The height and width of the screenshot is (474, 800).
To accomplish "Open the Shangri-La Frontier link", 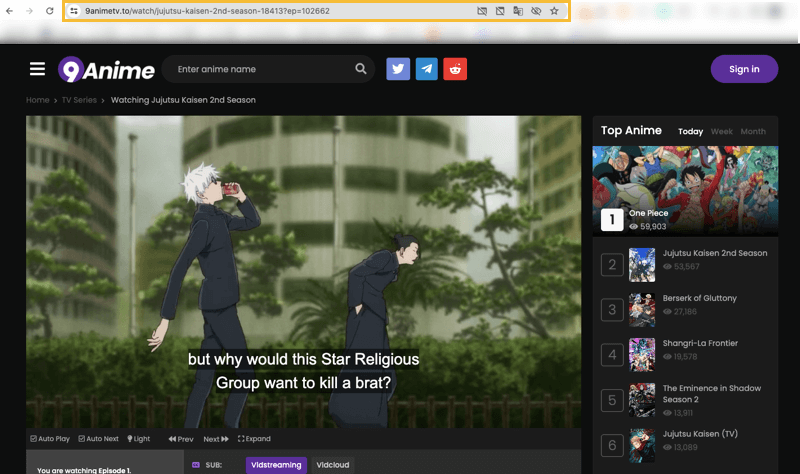I will tap(700, 343).
